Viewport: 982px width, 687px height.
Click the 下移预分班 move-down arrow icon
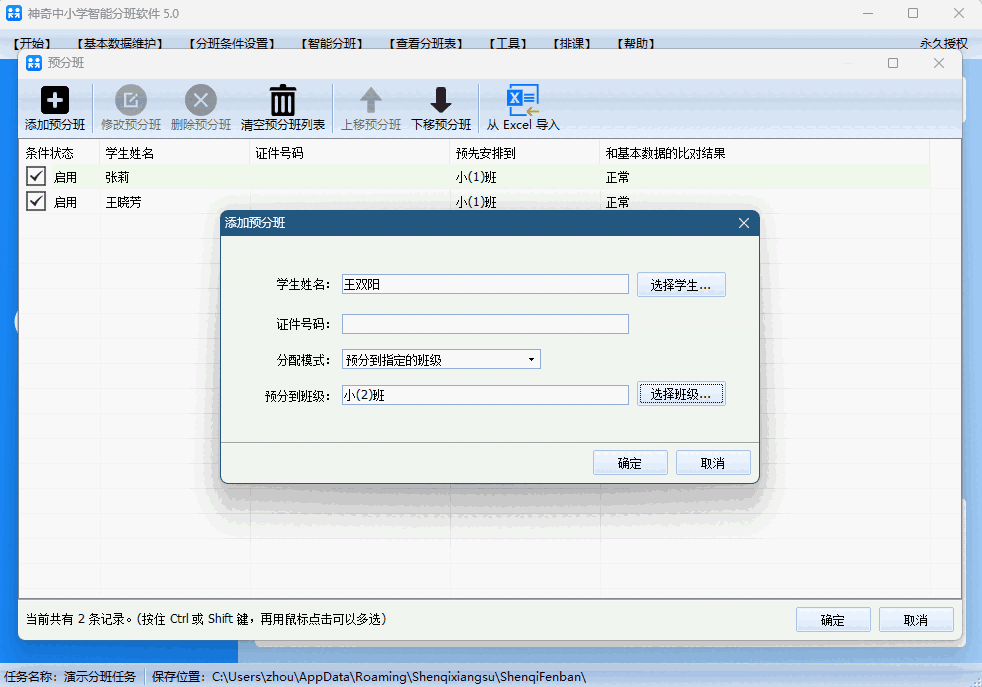pyautogui.click(x=440, y=99)
